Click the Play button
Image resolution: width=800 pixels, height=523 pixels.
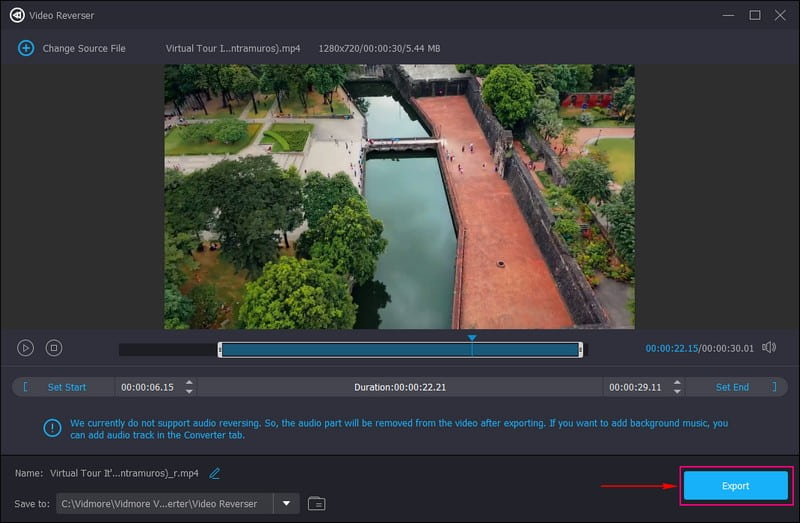25,348
